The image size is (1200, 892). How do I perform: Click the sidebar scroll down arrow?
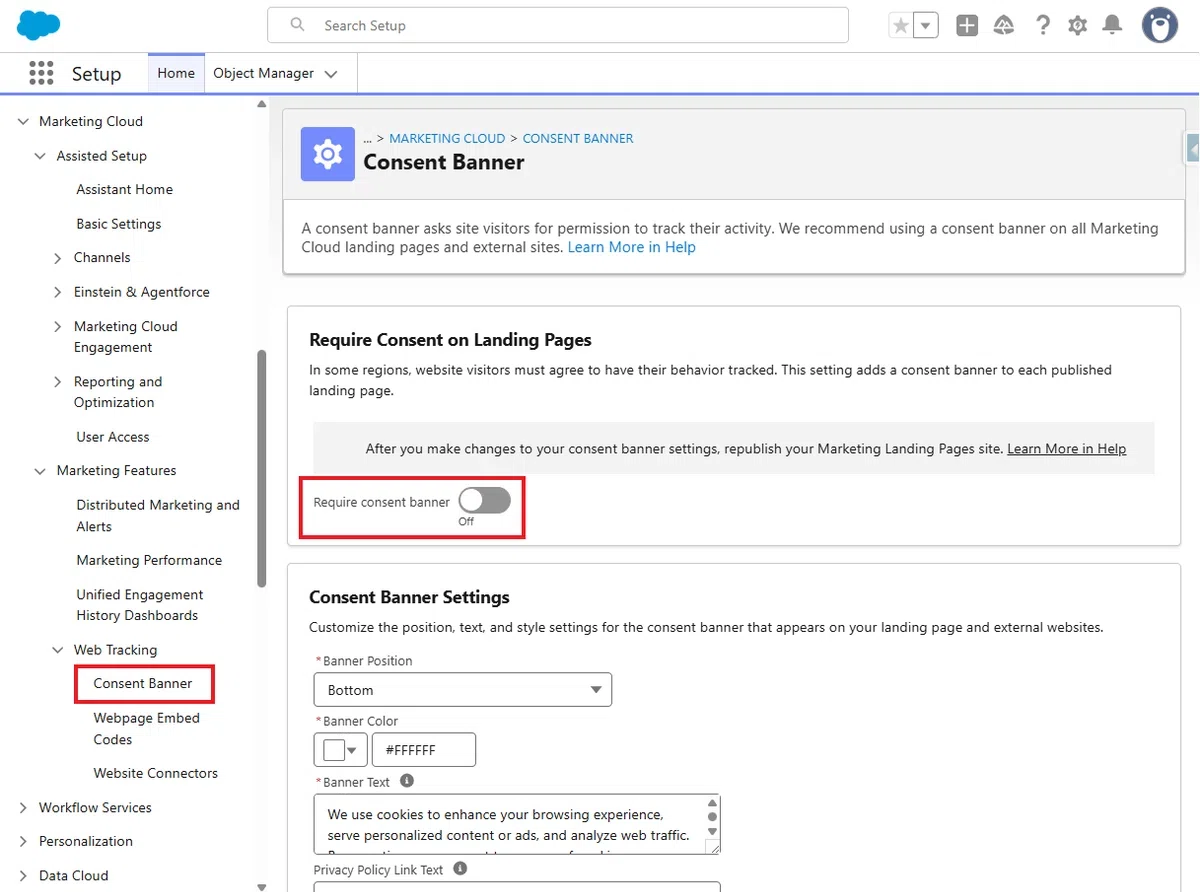click(x=262, y=886)
